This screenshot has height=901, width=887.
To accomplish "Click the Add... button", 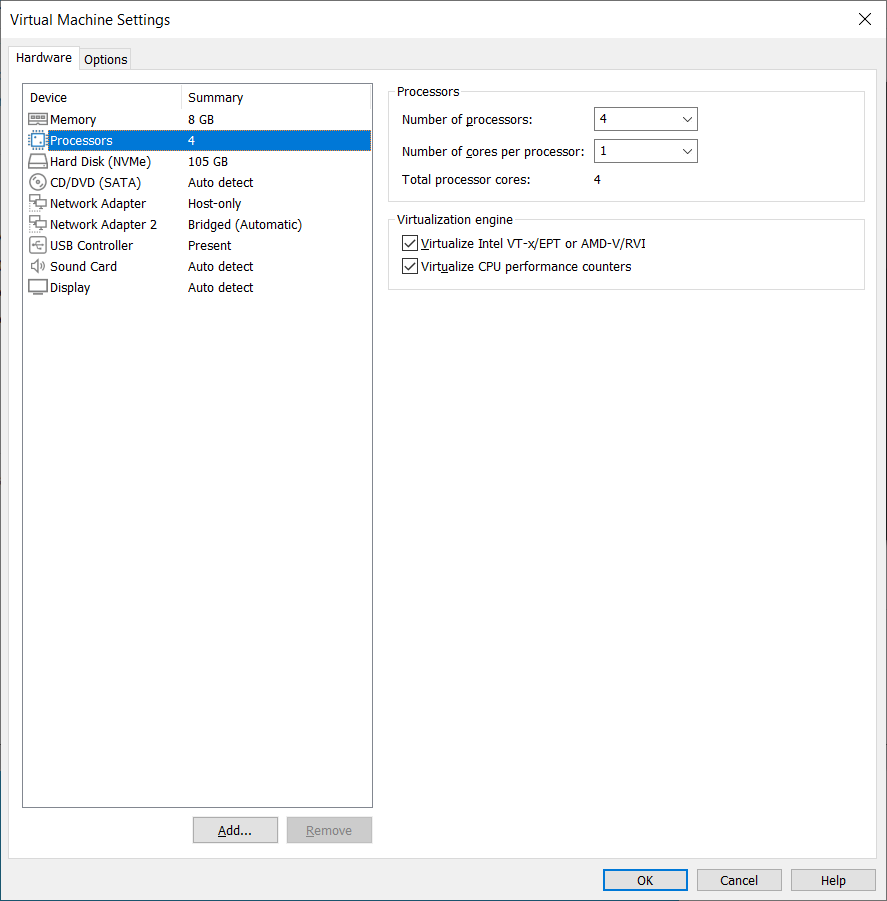I will pyautogui.click(x=235, y=830).
